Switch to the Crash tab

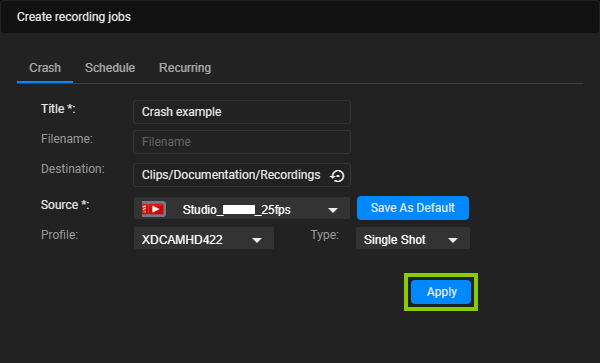tap(45, 68)
